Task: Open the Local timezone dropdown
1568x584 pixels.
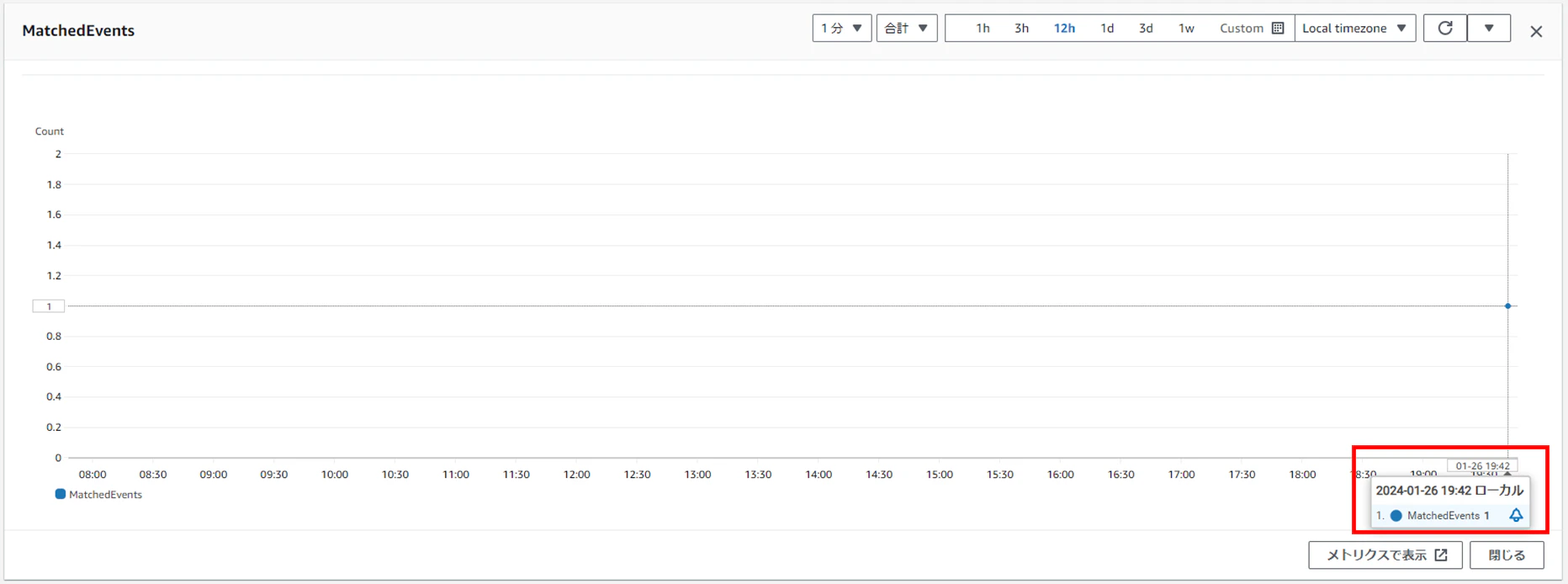Action: [1355, 28]
